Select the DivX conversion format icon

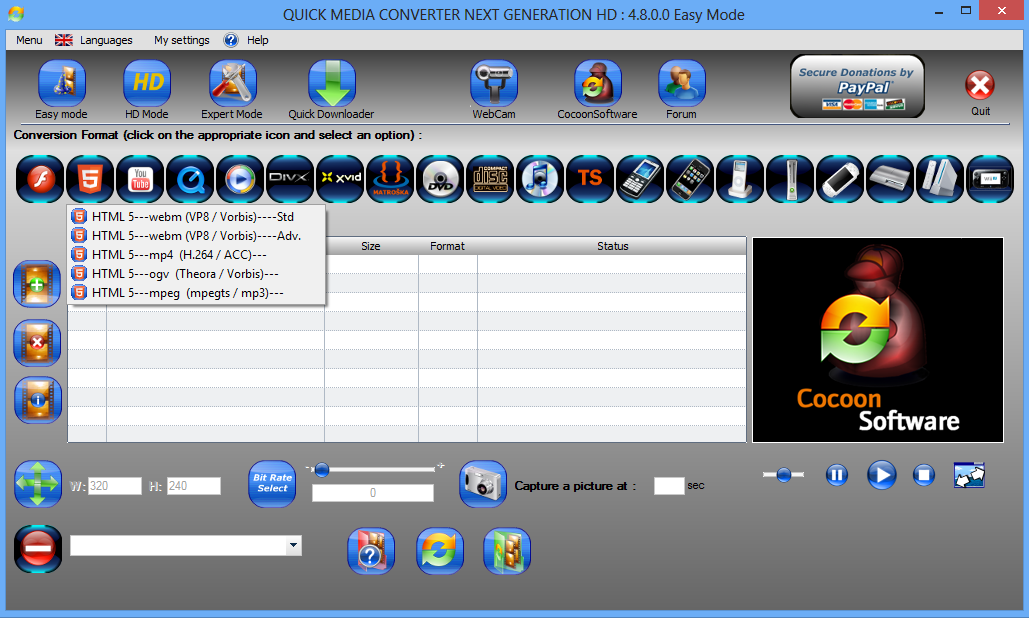[290, 179]
